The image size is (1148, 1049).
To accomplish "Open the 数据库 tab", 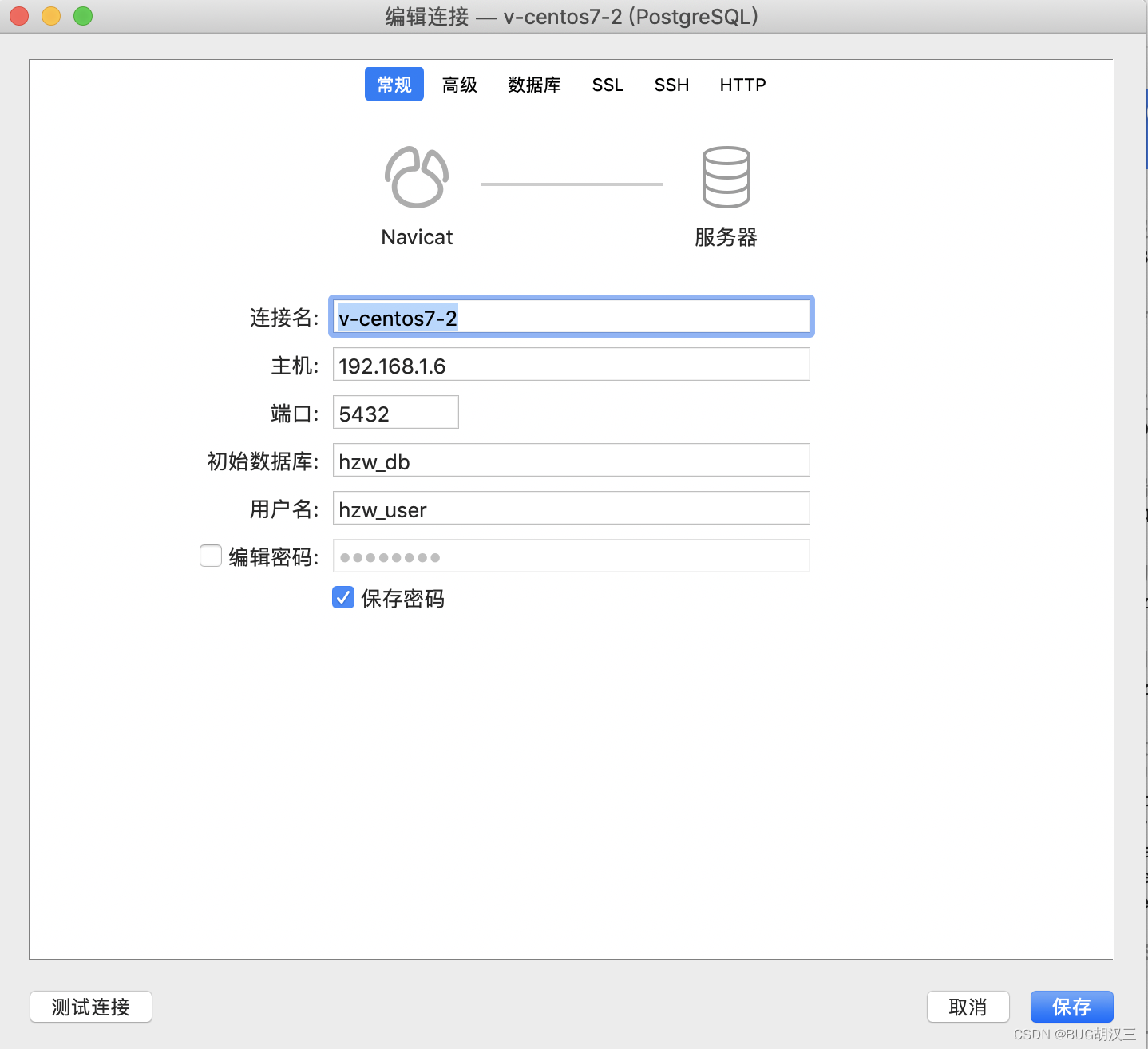I will 534,85.
